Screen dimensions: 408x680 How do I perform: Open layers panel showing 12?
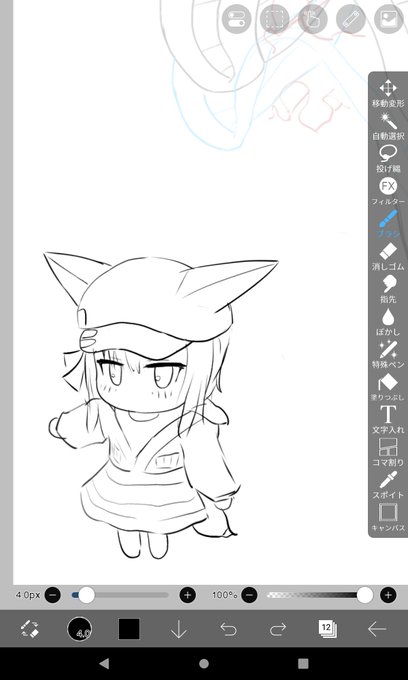[x=327, y=628]
